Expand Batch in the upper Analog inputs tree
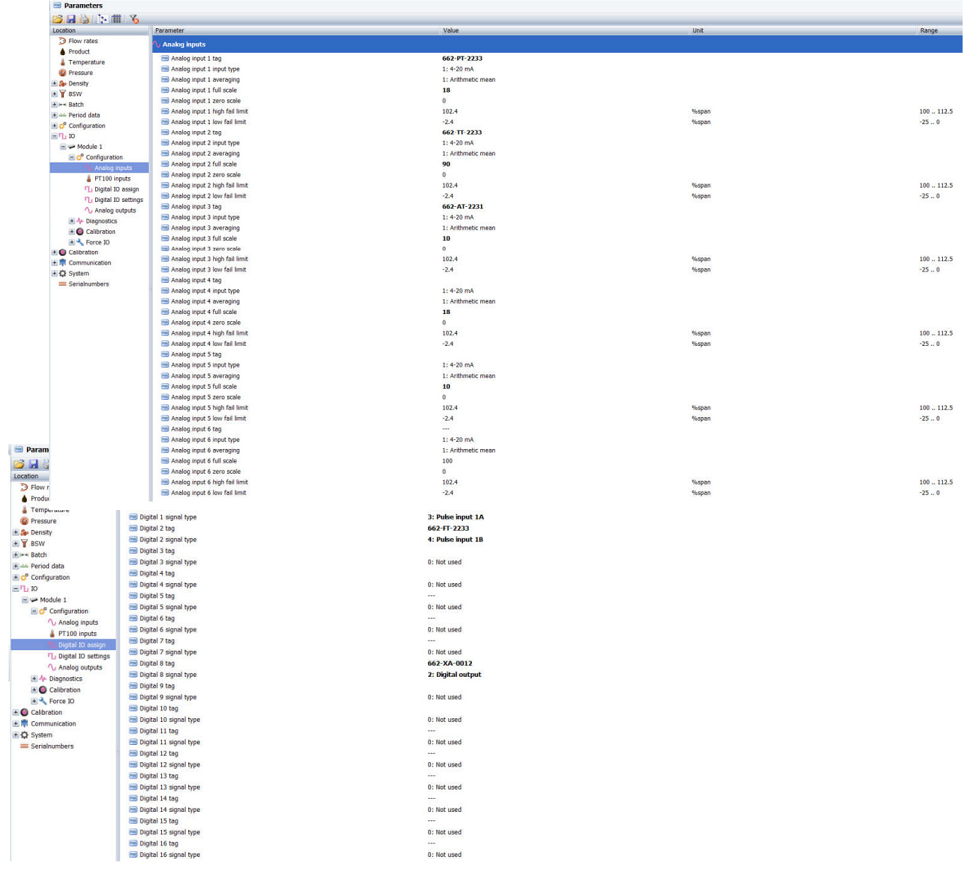The width and height of the screenshot is (963, 880). tap(54, 104)
